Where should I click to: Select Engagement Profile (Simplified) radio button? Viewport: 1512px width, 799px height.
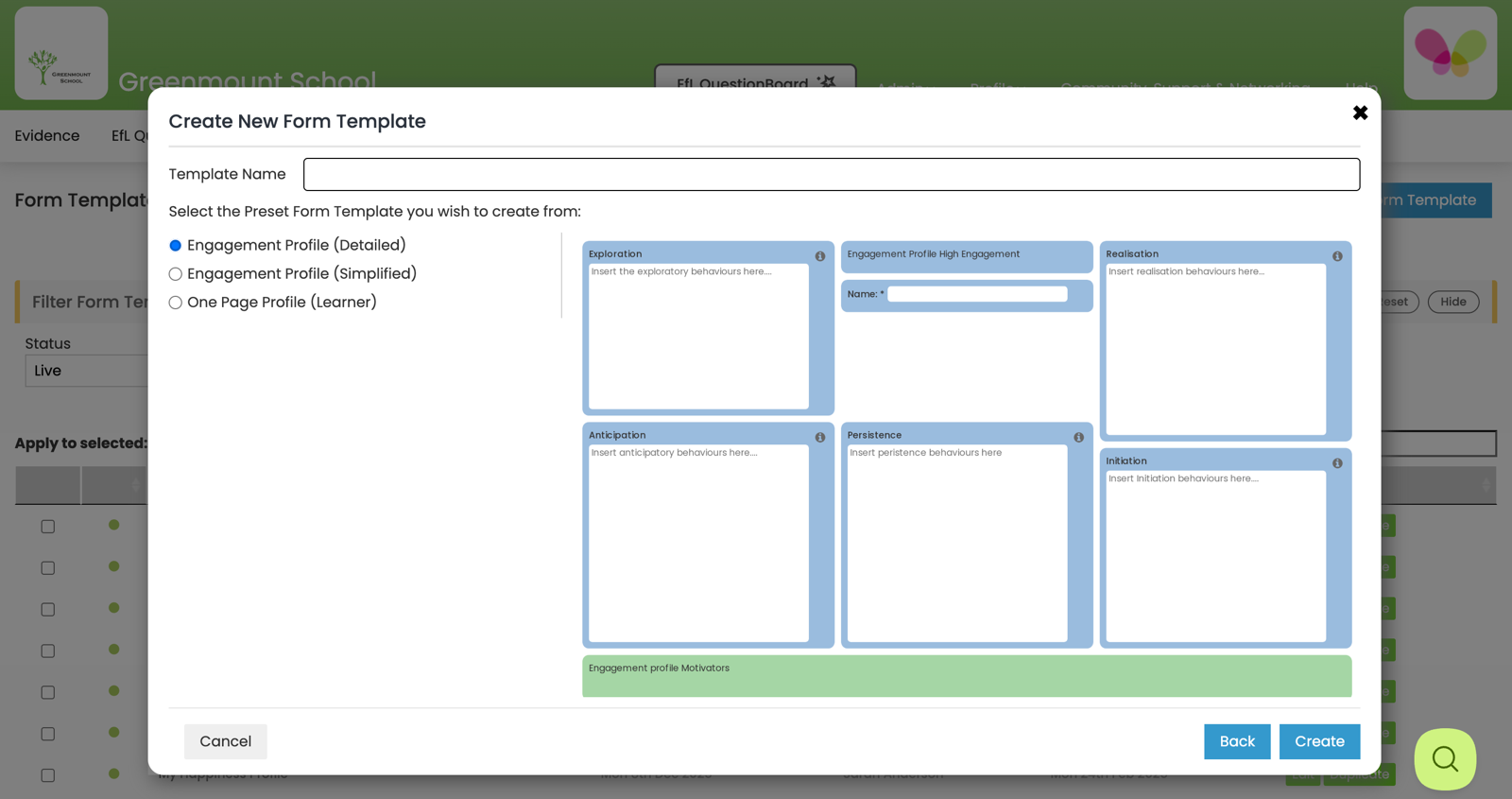[x=175, y=274]
